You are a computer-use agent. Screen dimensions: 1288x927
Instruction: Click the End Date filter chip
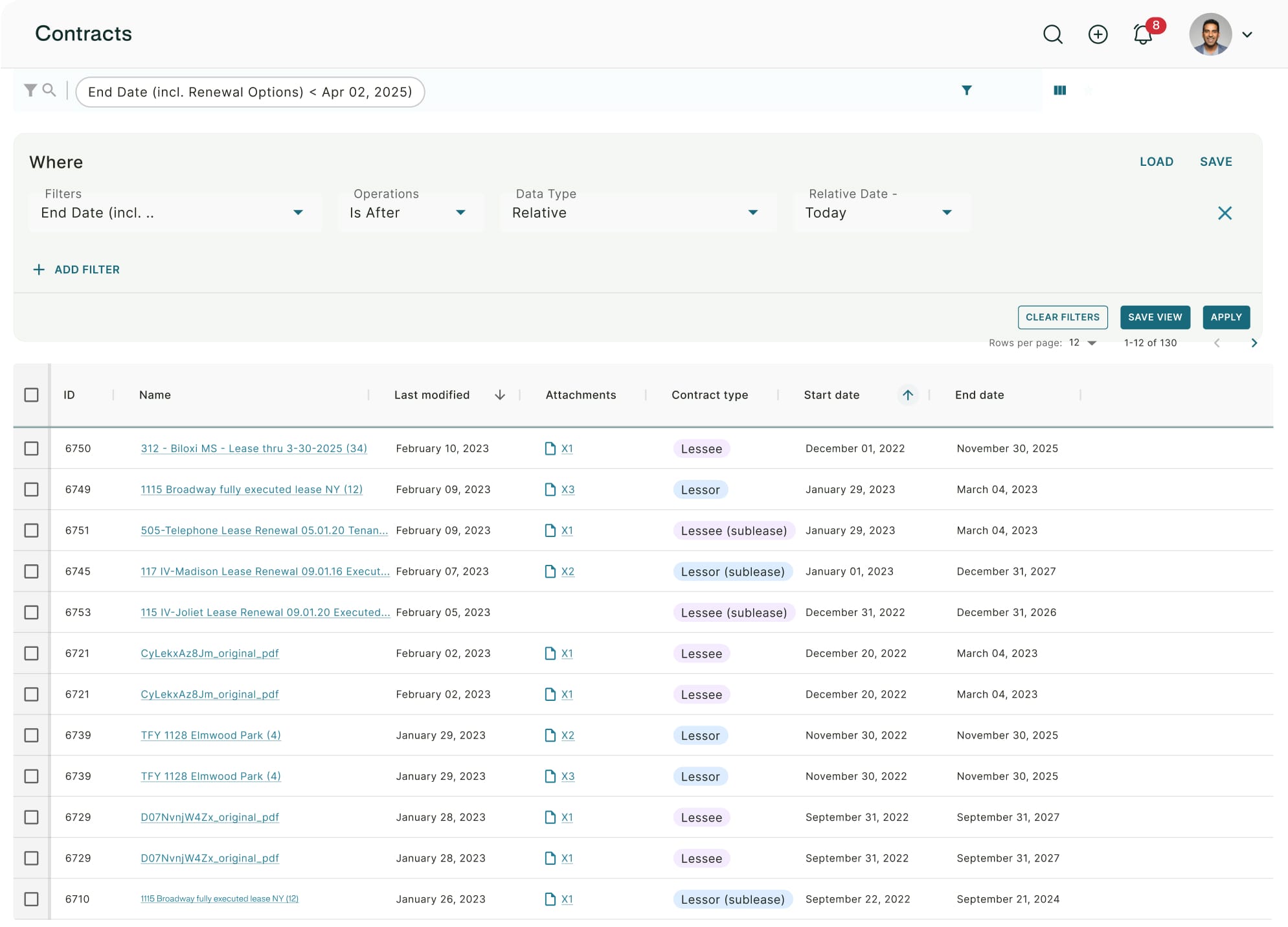[250, 92]
